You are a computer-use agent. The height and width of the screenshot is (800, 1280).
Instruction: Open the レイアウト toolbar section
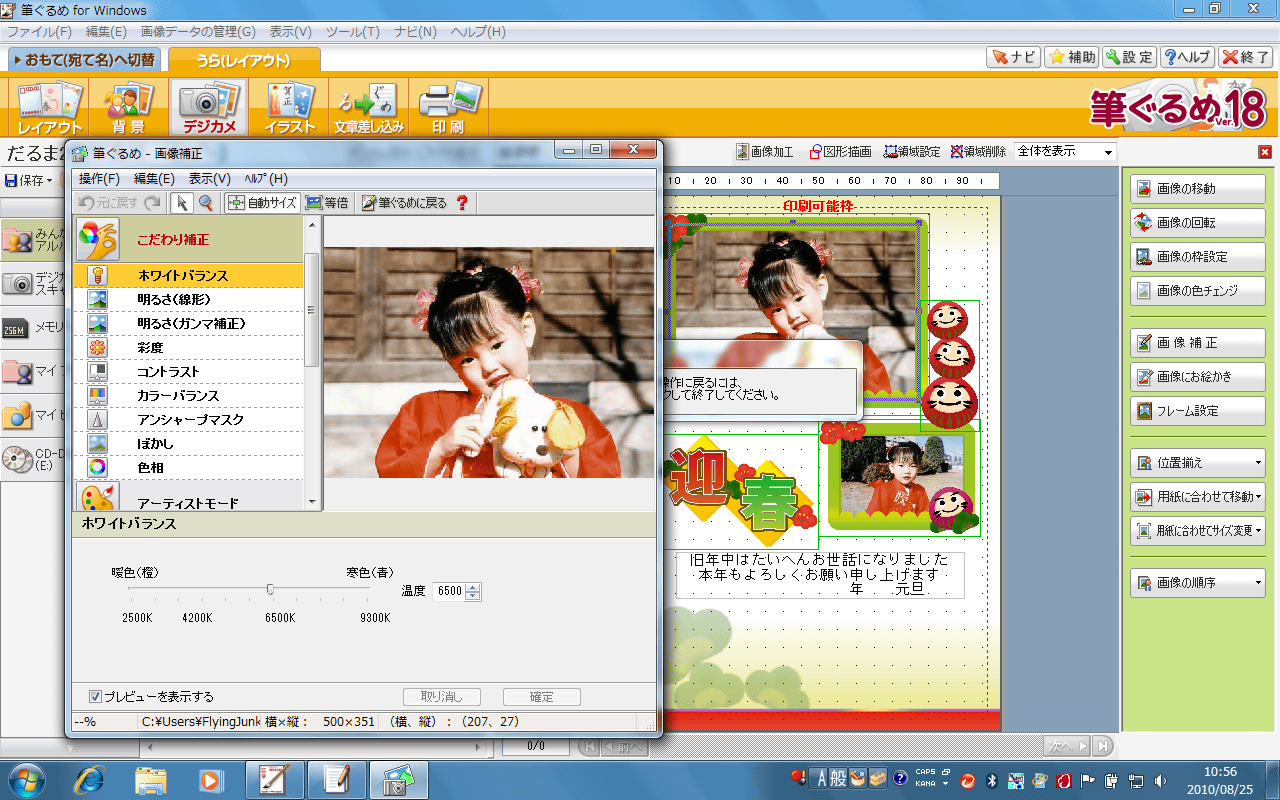[x=49, y=107]
